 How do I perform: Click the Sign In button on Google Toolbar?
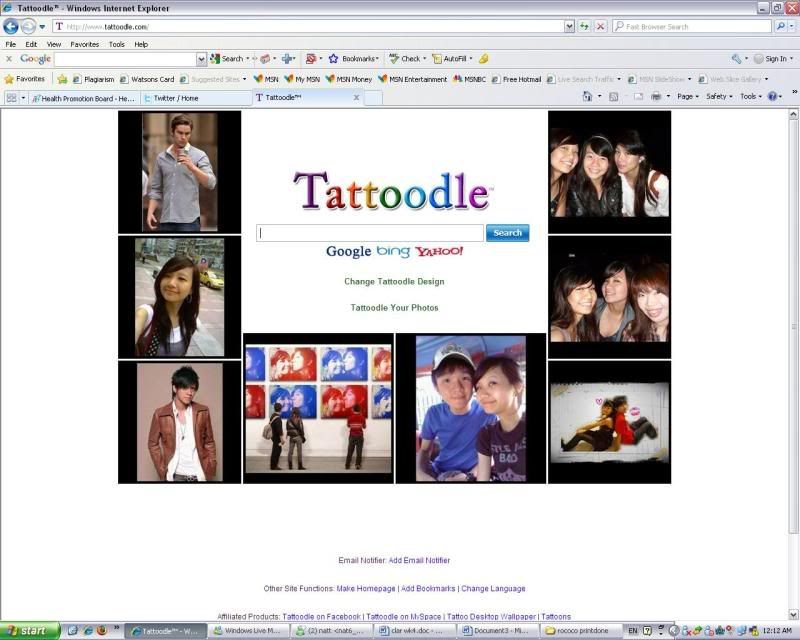[x=773, y=59]
